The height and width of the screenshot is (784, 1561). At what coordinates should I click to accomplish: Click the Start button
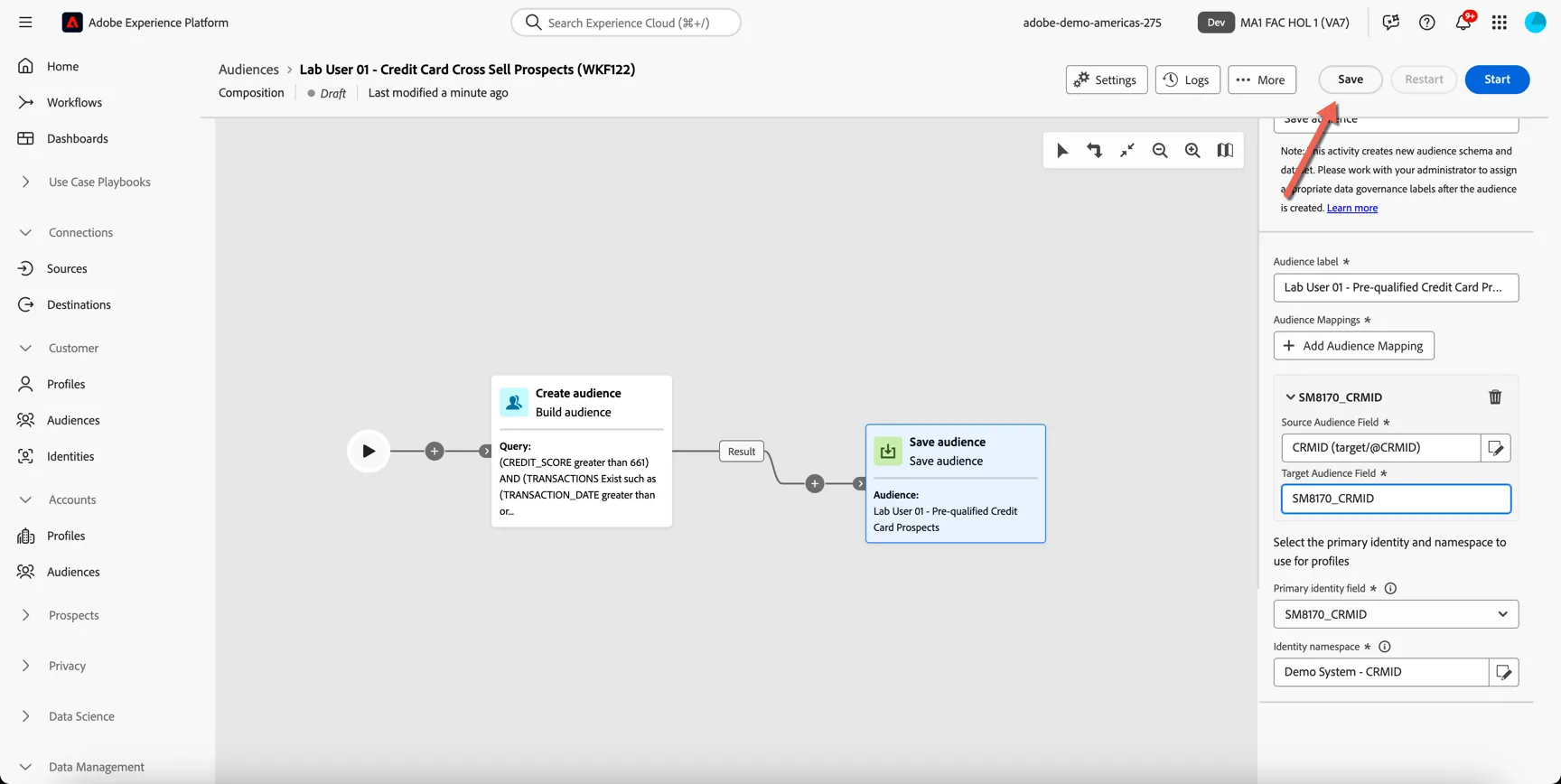(x=1497, y=79)
